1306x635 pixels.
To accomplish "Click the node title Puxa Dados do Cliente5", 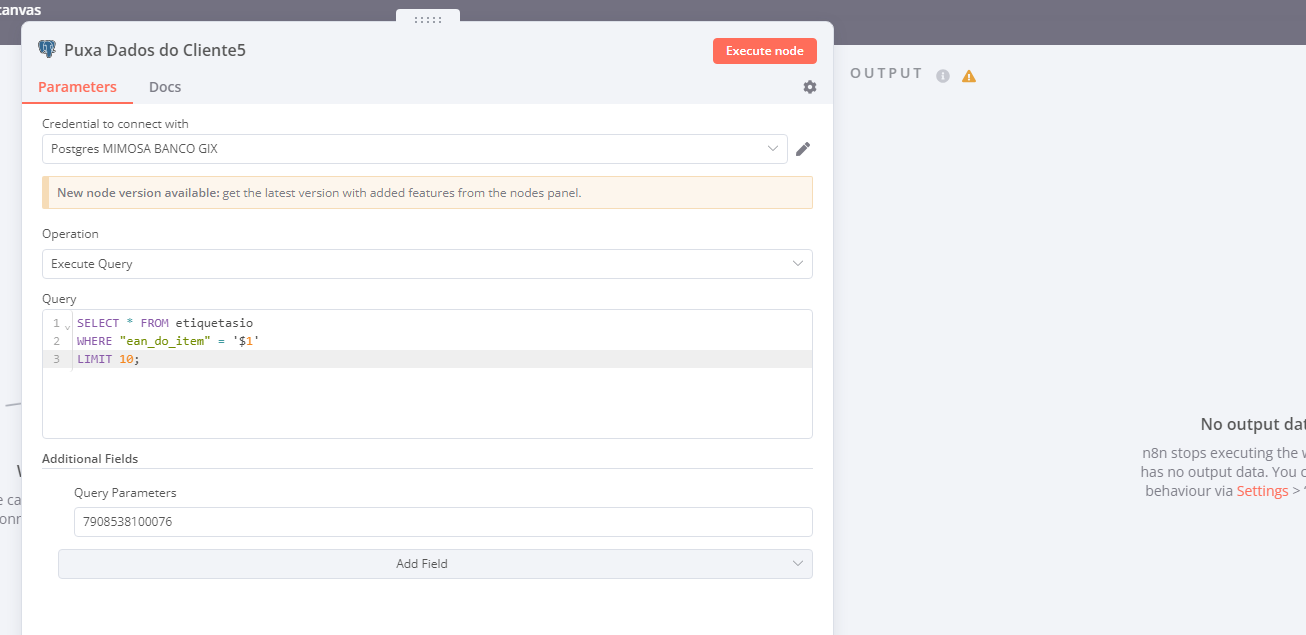I will 155,50.
